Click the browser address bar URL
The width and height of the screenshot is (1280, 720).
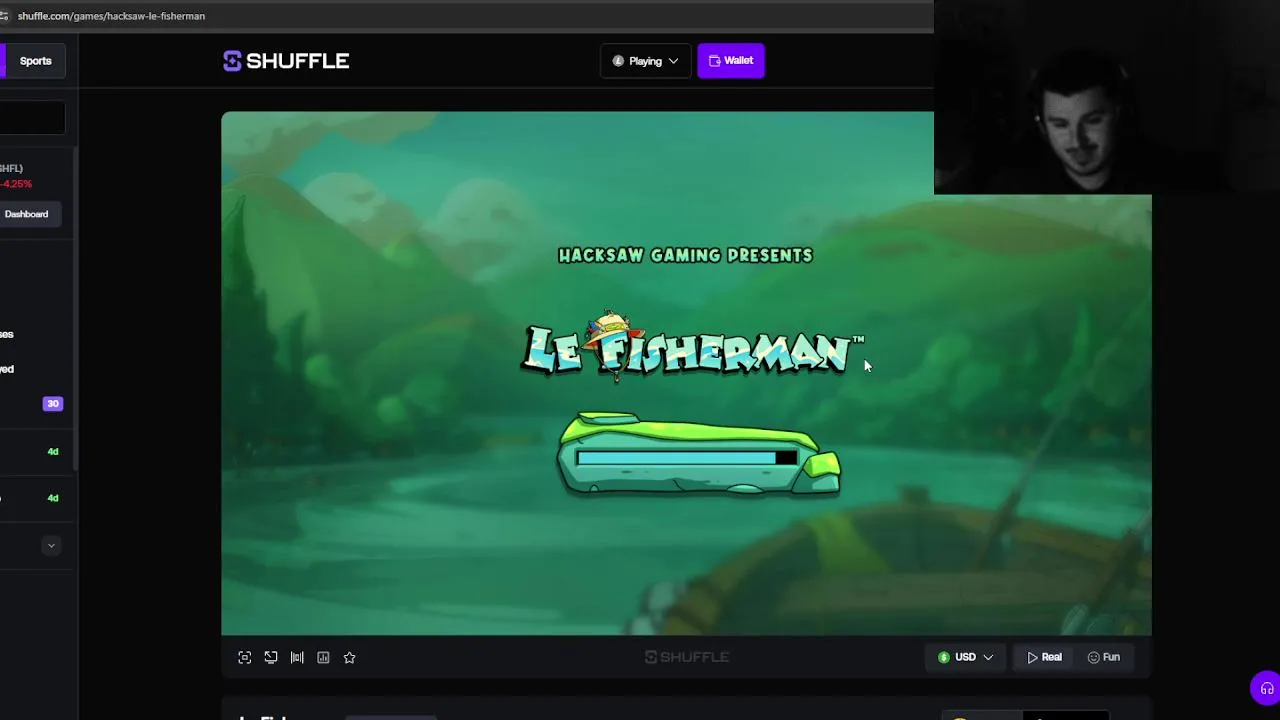pyautogui.click(x=111, y=16)
